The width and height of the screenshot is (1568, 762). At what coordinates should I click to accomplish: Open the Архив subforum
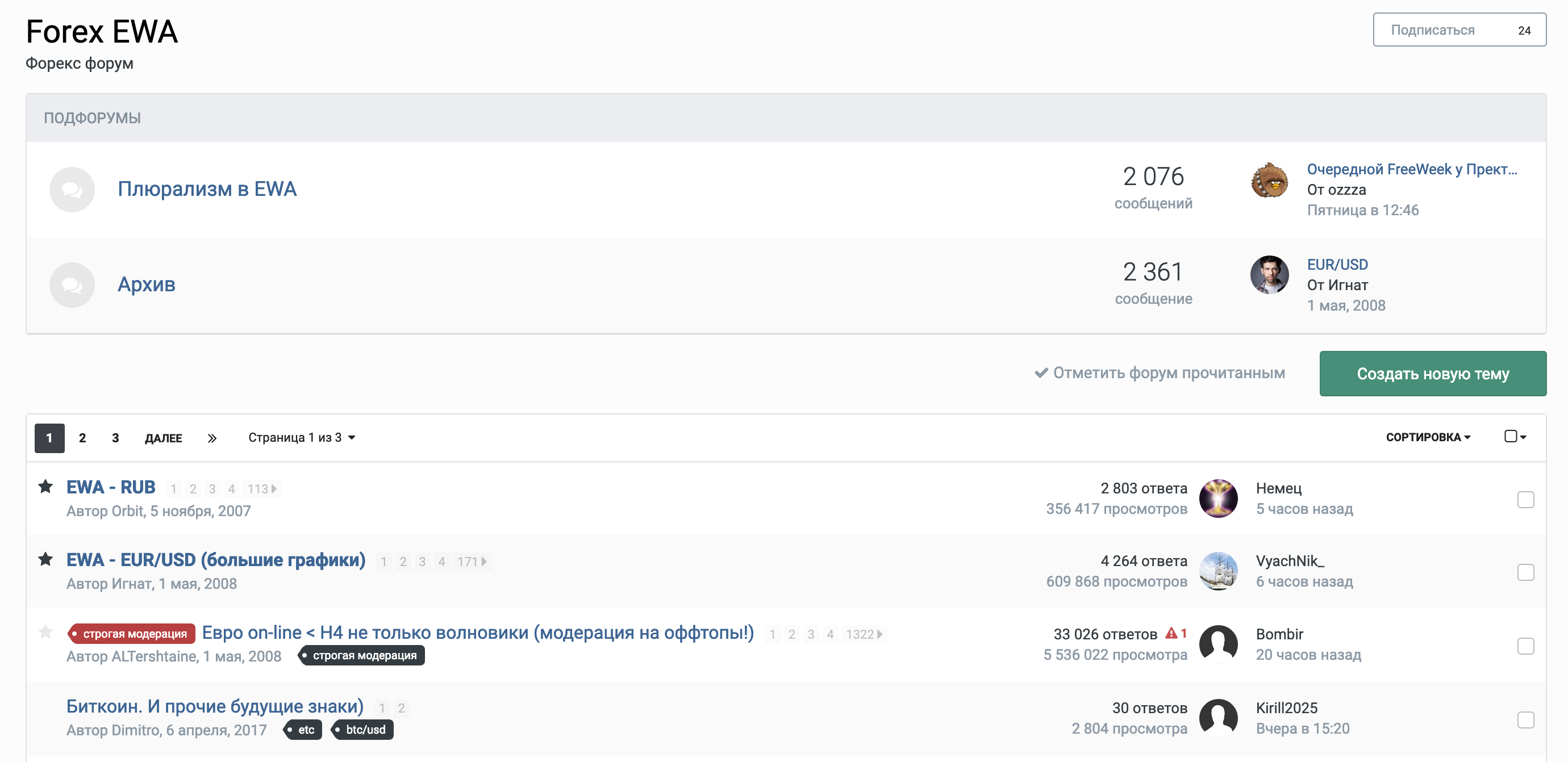(x=146, y=284)
